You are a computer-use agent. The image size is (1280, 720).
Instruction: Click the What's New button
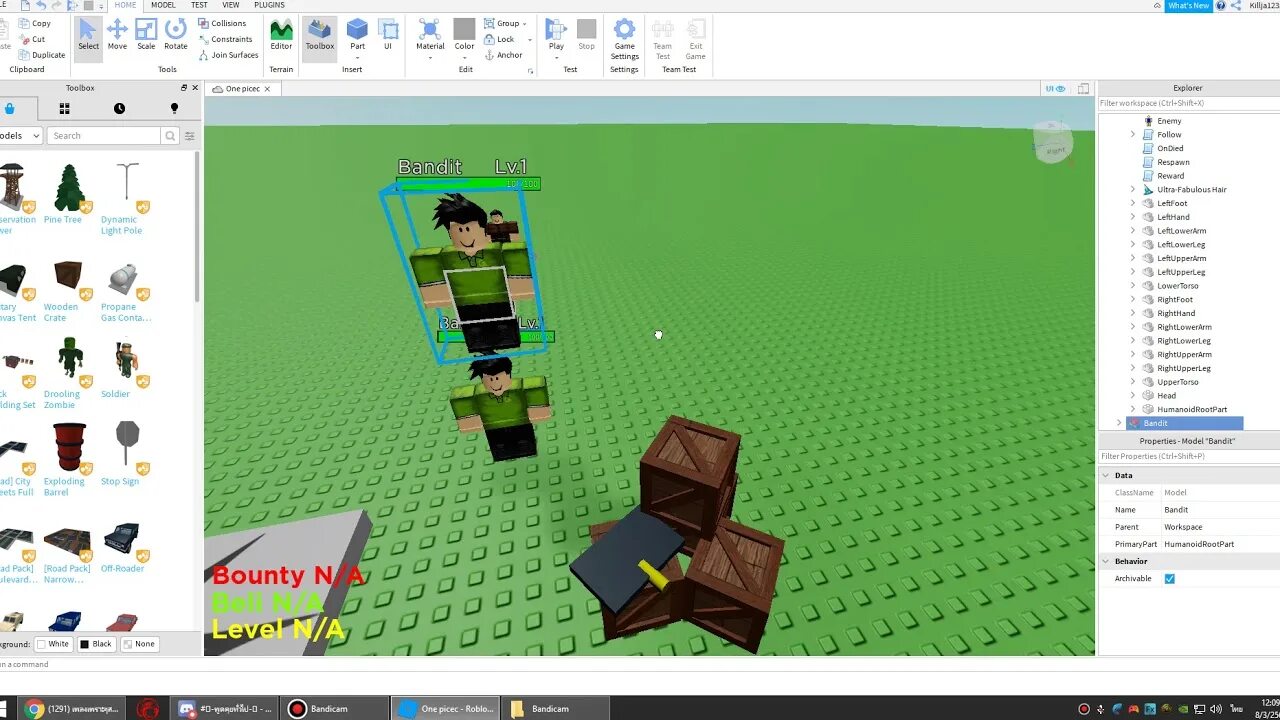click(1188, 5)
